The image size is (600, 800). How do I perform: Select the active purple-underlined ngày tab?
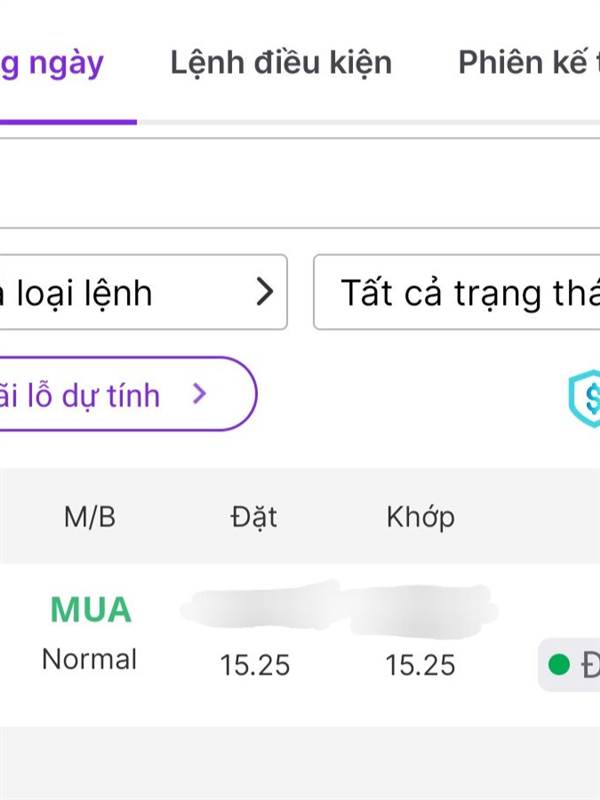[x=55, y=63]
